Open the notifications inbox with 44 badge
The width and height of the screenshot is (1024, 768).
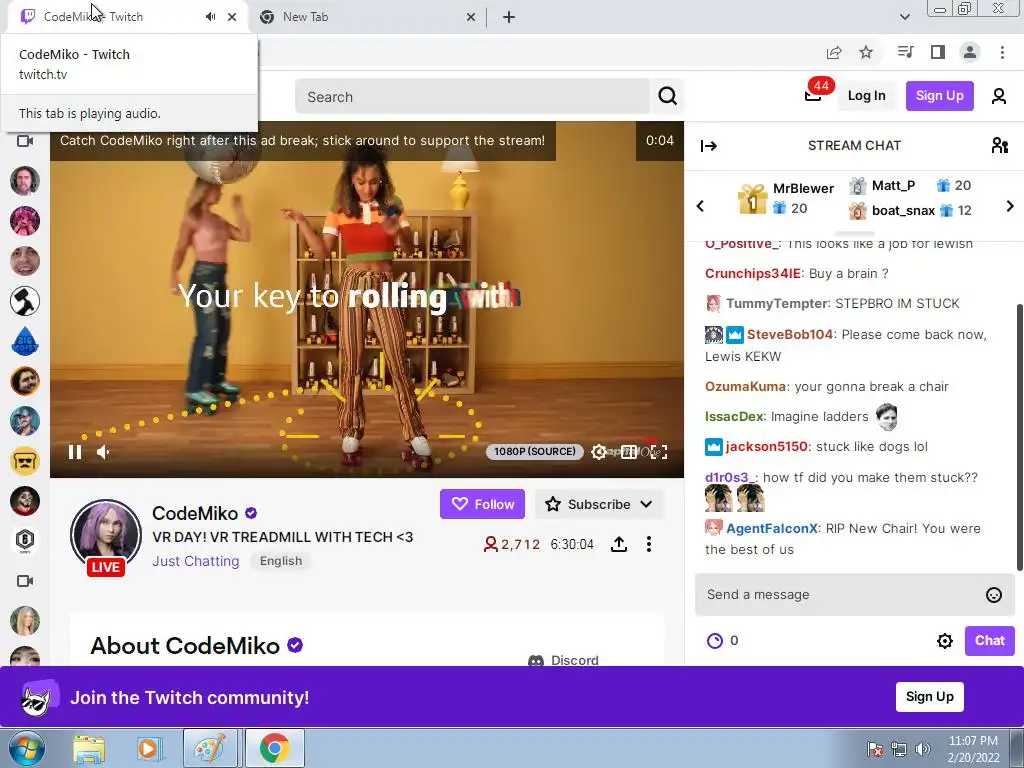[814, 95]
